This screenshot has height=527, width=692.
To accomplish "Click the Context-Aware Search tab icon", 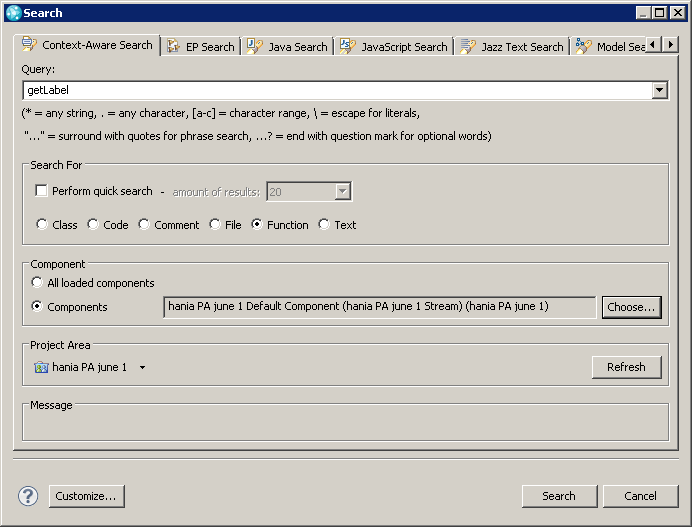I will coord(29,45).
